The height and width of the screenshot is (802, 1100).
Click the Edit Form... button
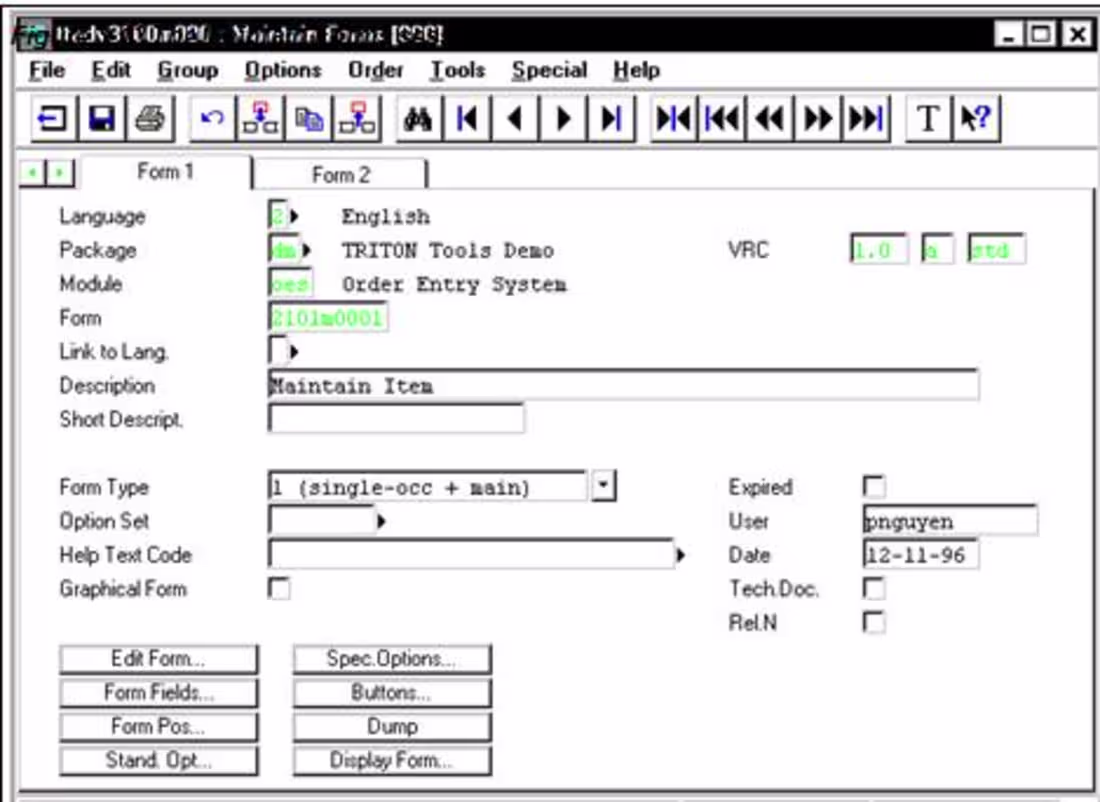coord(159,659)
